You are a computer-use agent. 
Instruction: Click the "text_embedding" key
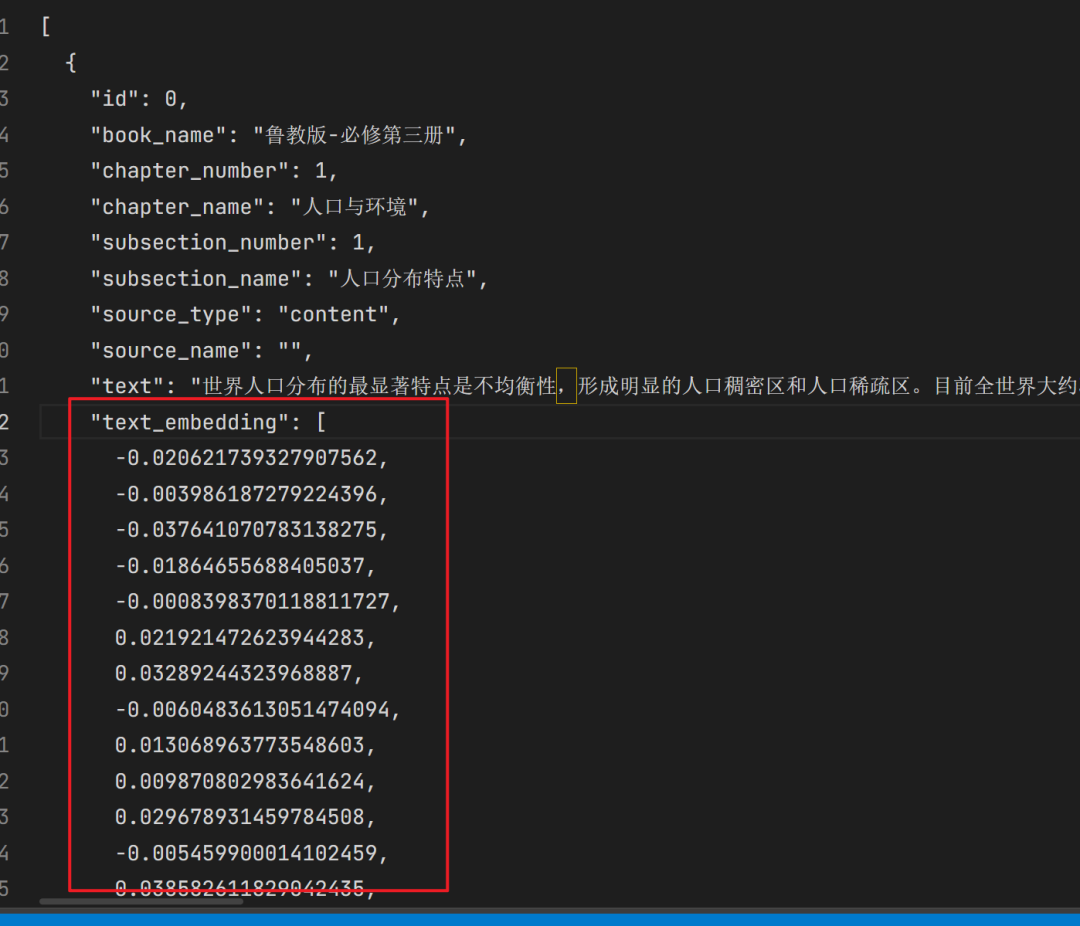point(188,422)
